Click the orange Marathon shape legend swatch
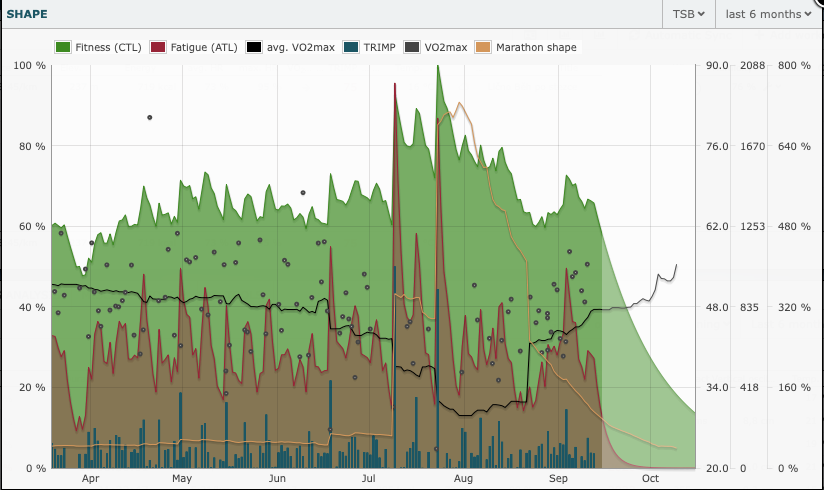Viewport: 824px width, 490px height. coord(482,47)
